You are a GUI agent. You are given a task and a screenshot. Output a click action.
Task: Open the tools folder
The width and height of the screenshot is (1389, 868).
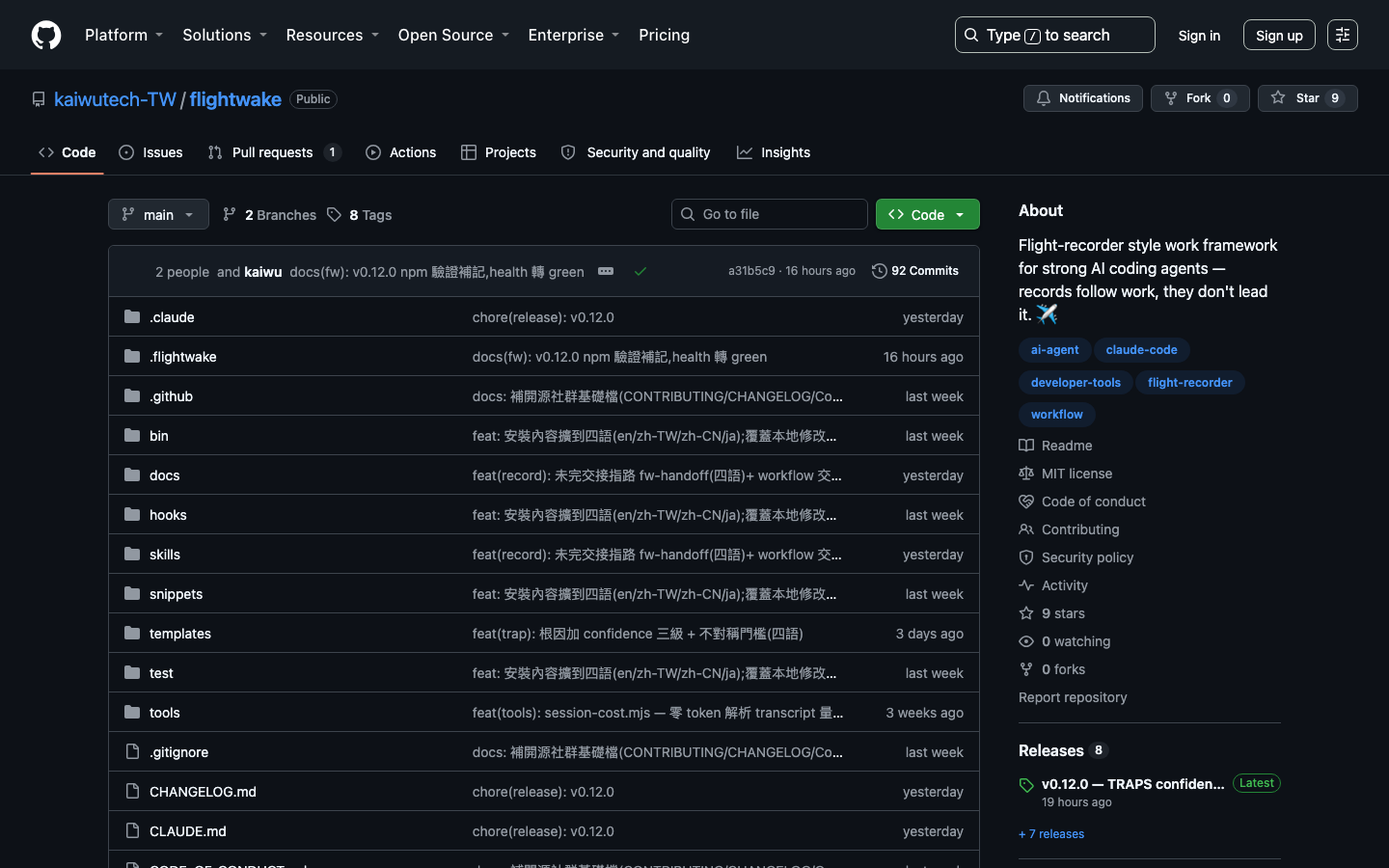click(165, 713)
